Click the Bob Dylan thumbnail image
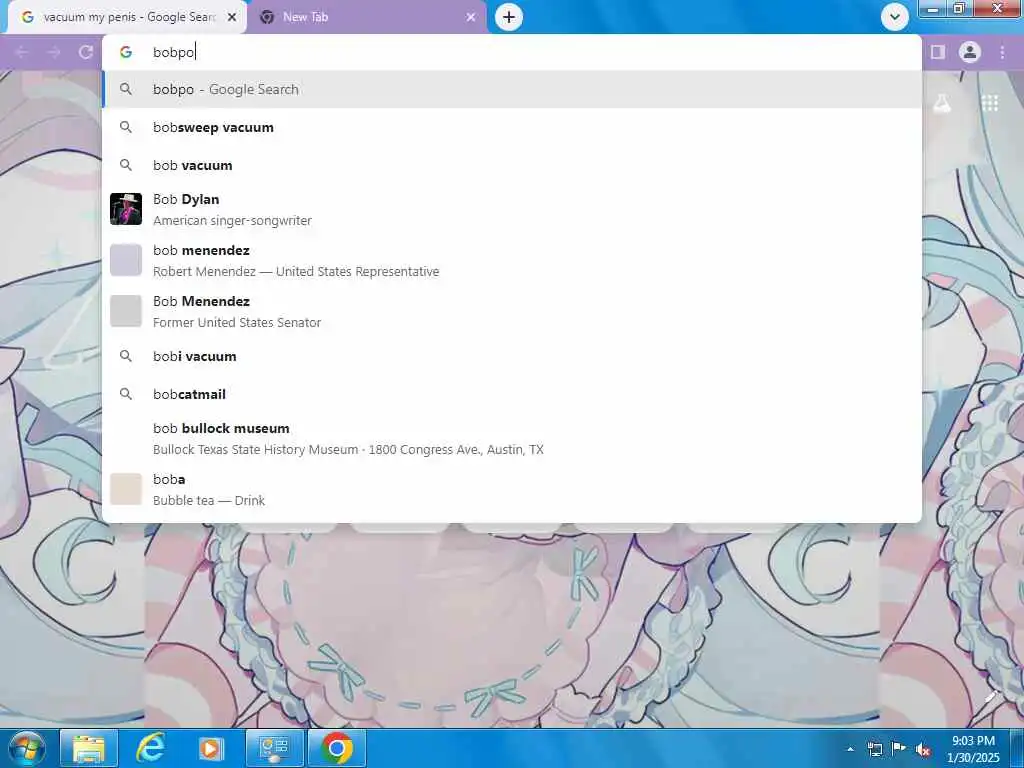 coord(126,209)
